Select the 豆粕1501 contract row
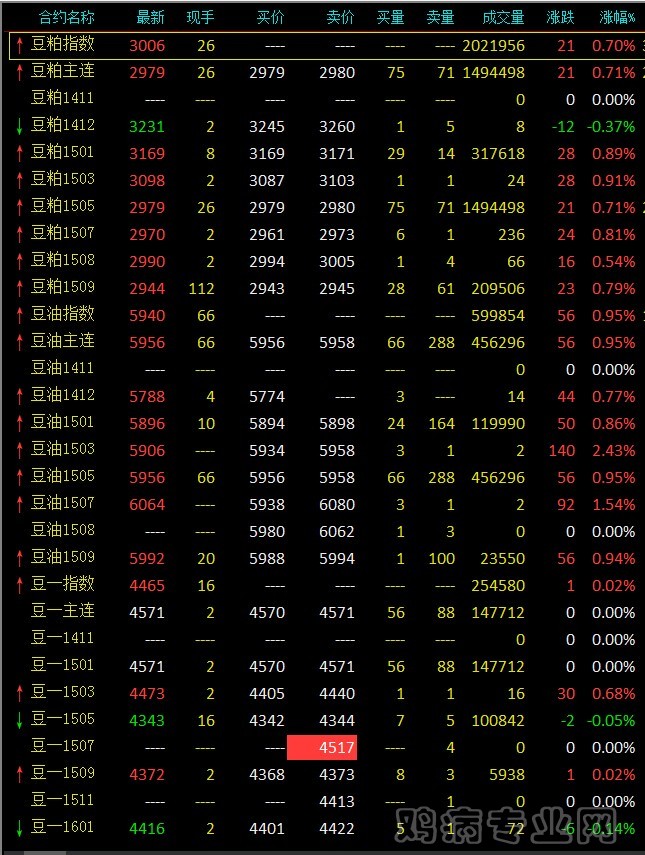The image size is (645, 855). coord(326,153)
